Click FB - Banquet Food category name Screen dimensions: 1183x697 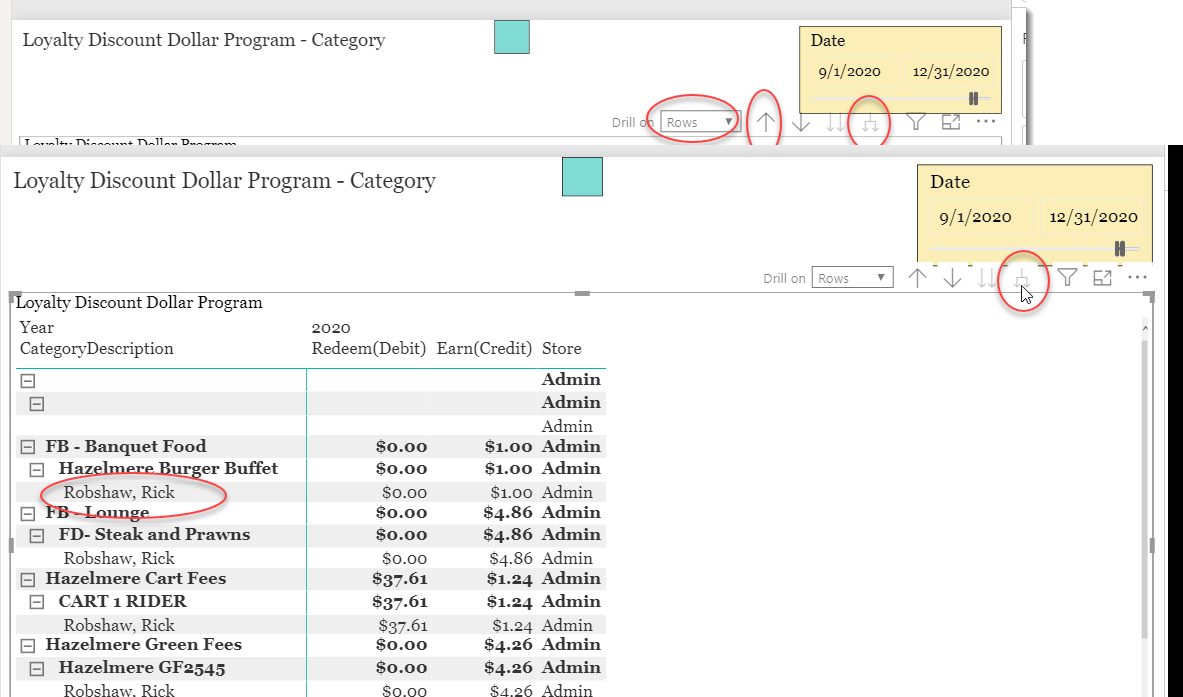[x=126, y=447]
